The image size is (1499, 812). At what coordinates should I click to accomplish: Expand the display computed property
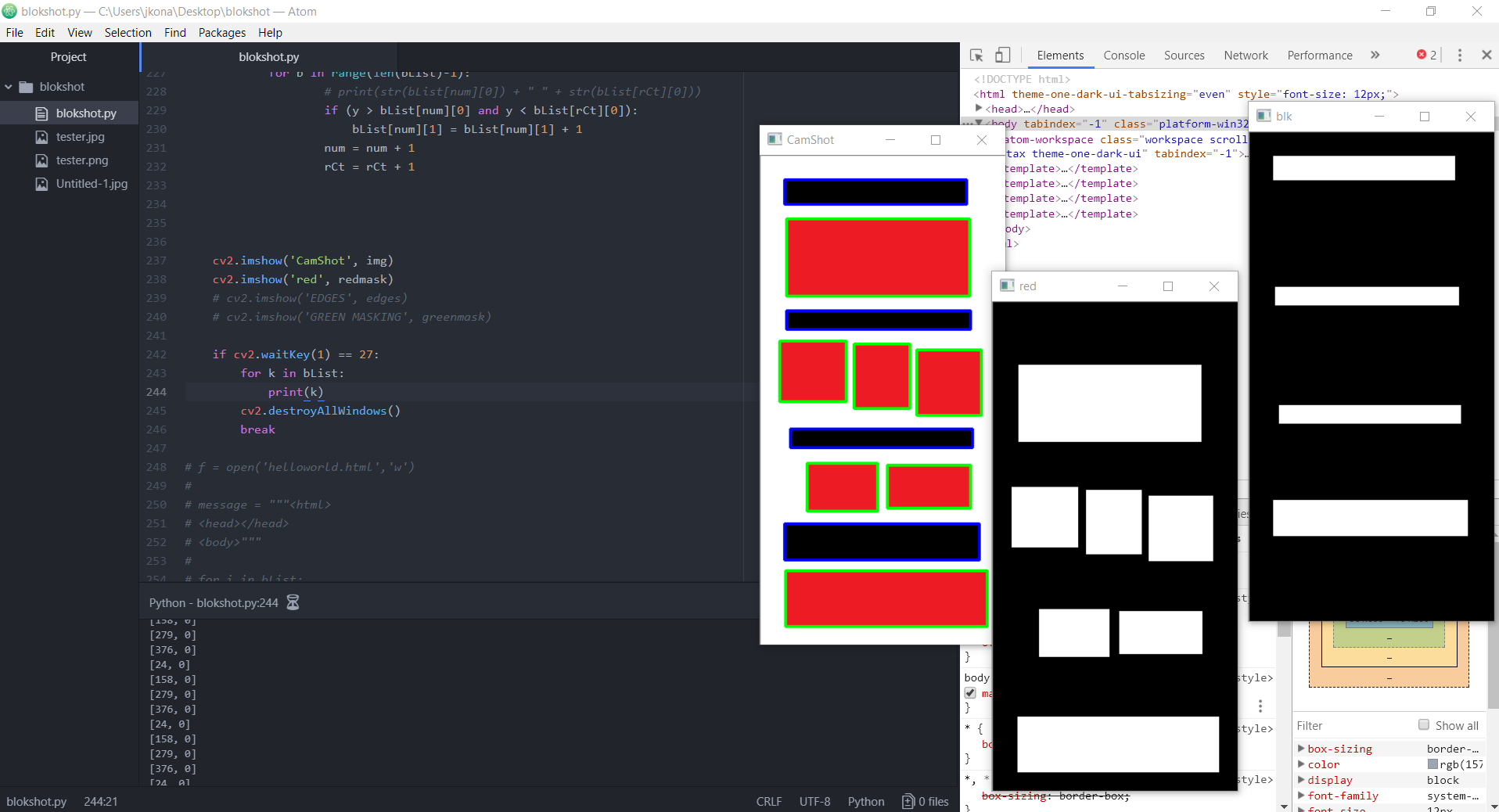pyautogui.click(x=1301, y=780)
